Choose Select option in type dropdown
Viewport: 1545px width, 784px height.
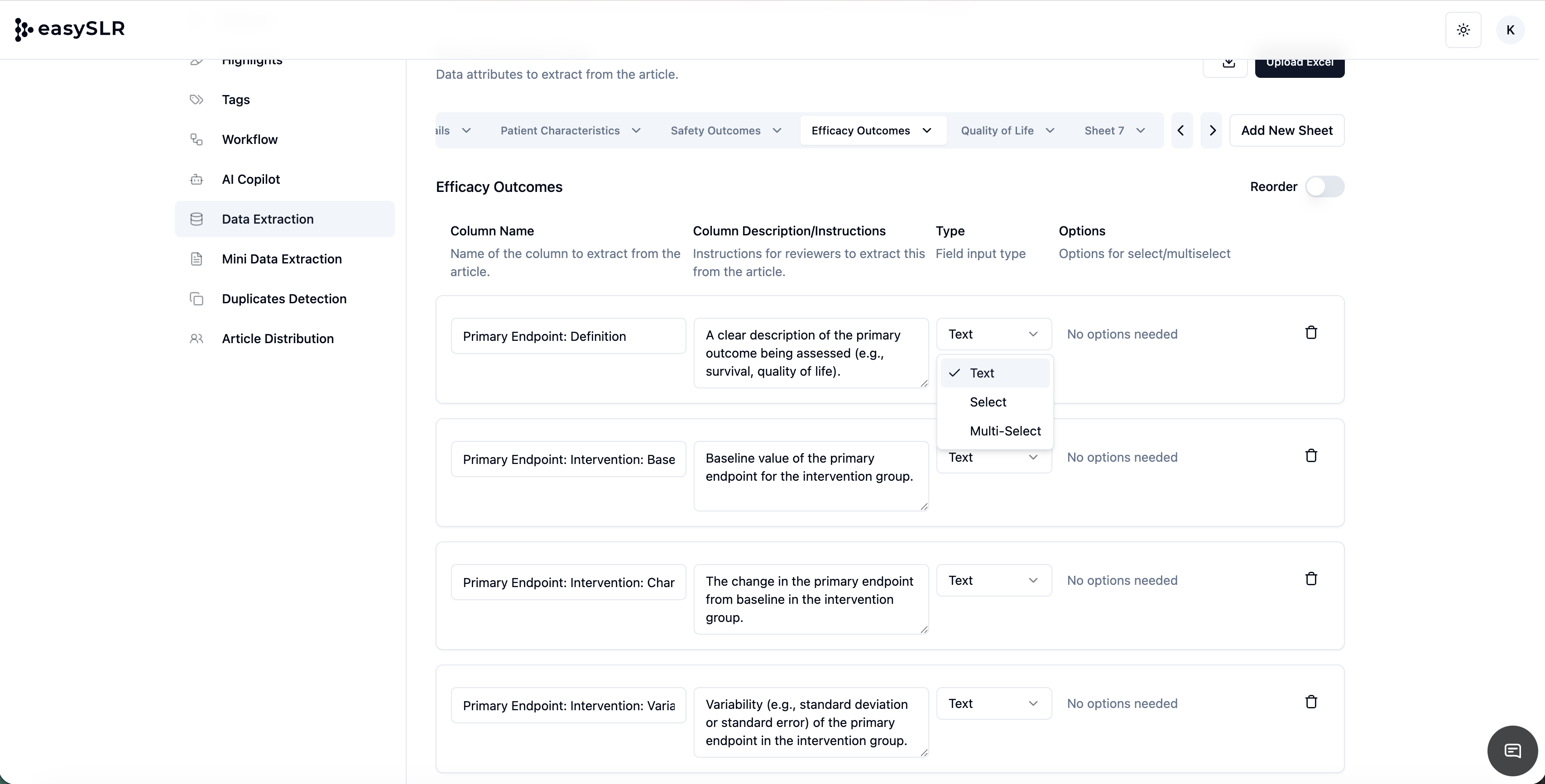987,402
